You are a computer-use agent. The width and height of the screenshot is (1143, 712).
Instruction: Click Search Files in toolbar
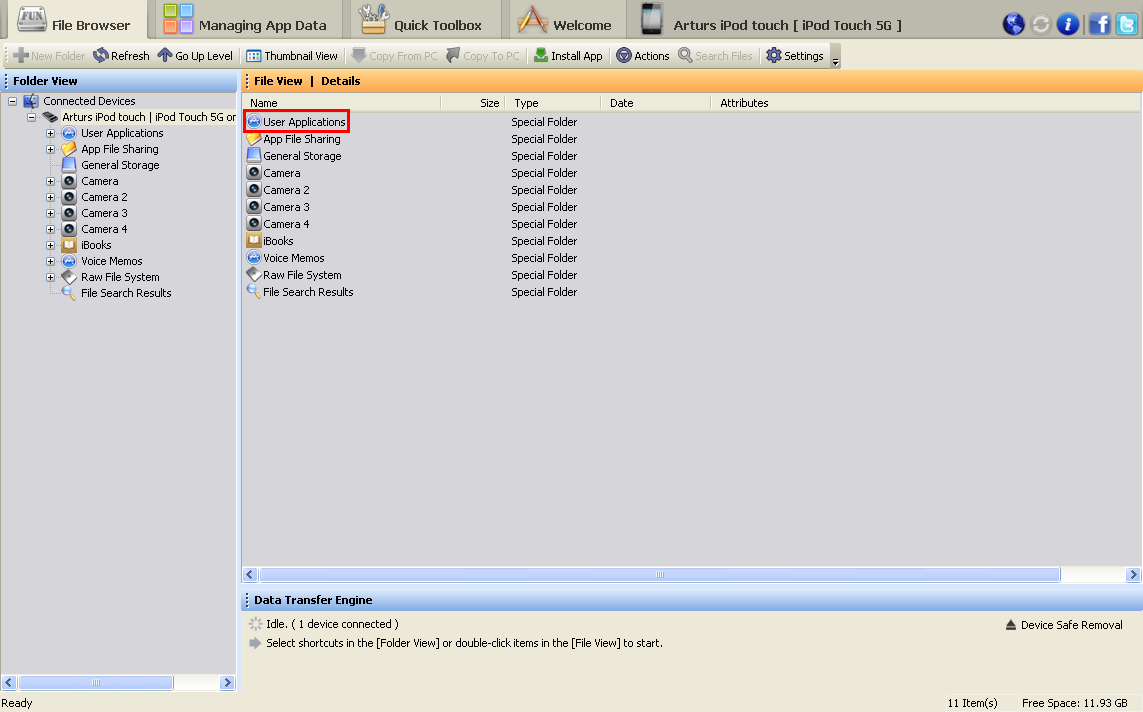point(715,55)
